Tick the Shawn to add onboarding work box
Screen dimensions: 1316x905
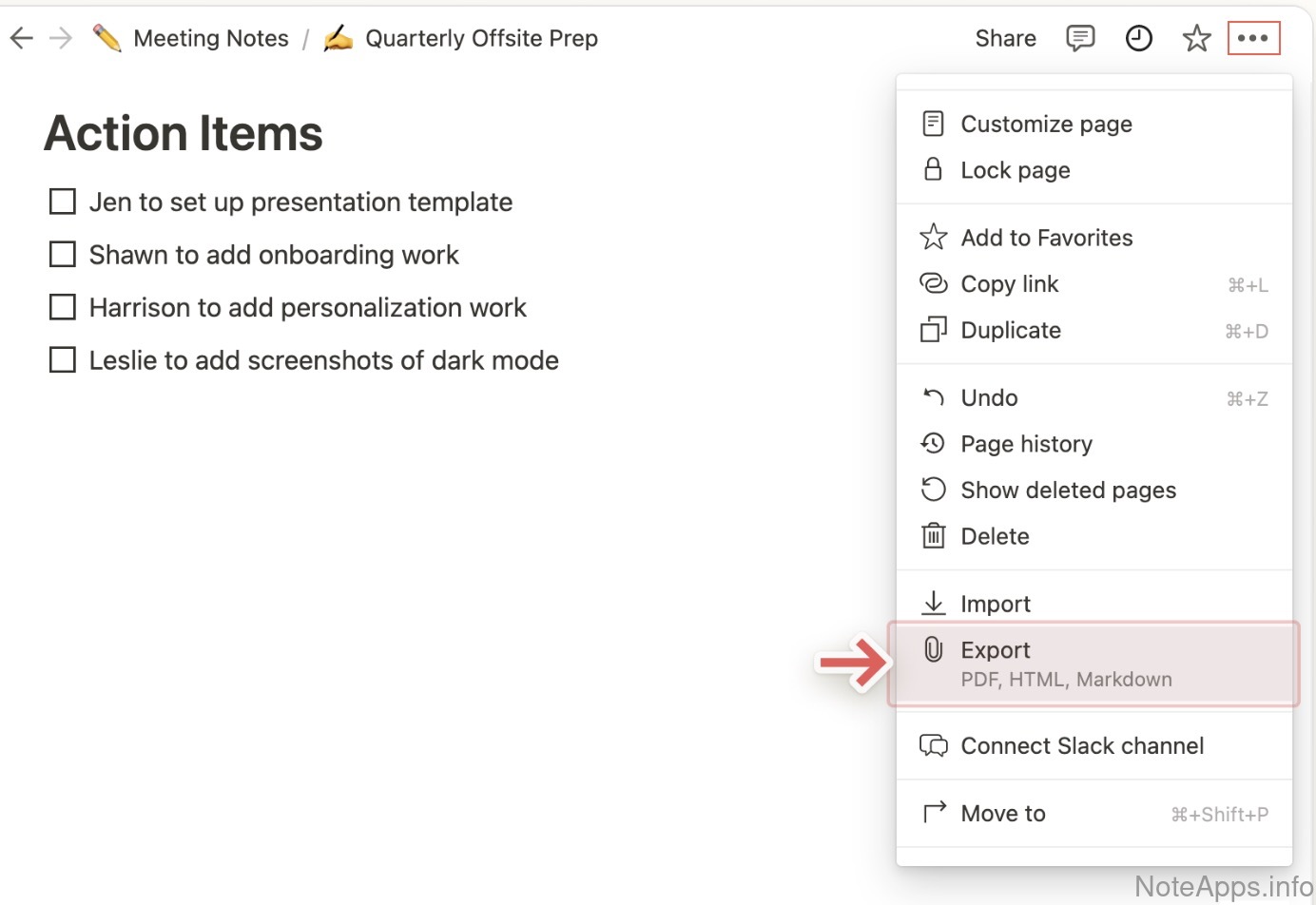point(63,255)
